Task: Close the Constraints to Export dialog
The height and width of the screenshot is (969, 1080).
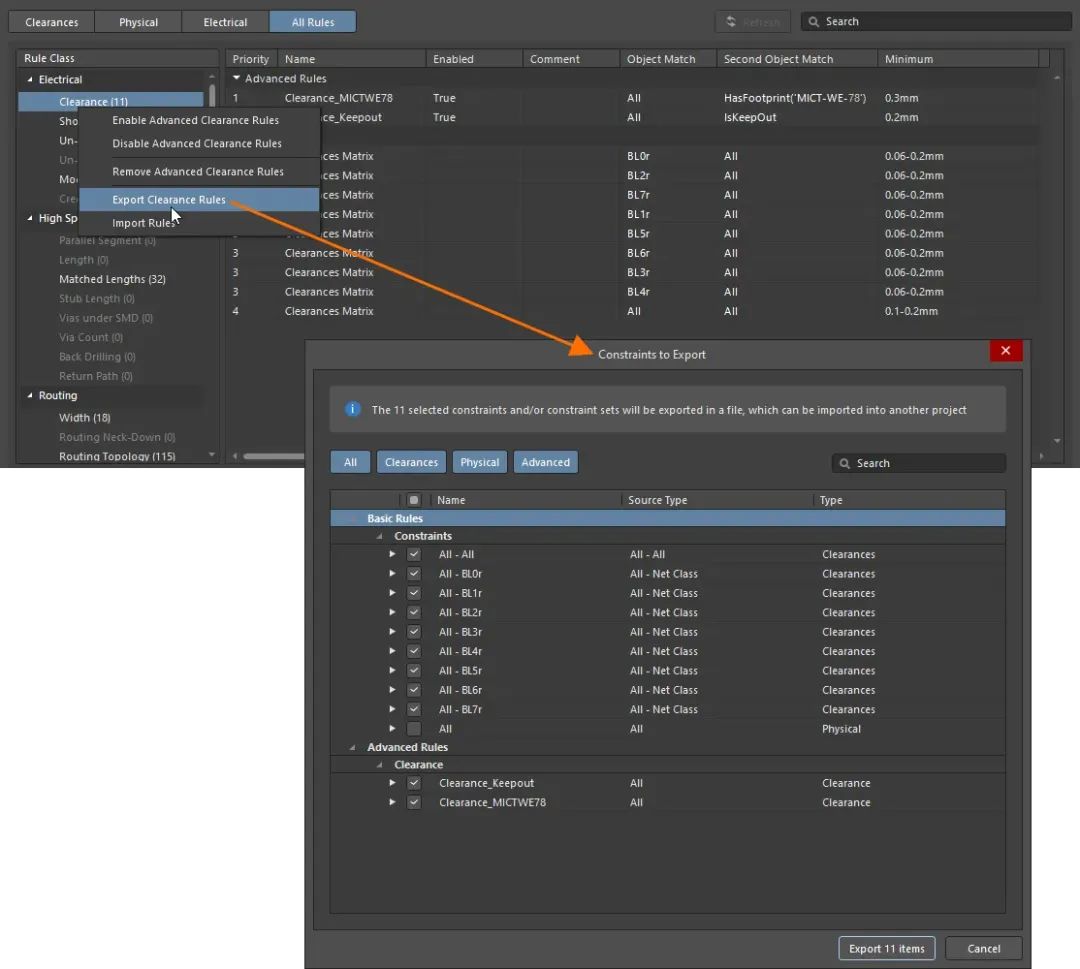Action: (1006, 351)
